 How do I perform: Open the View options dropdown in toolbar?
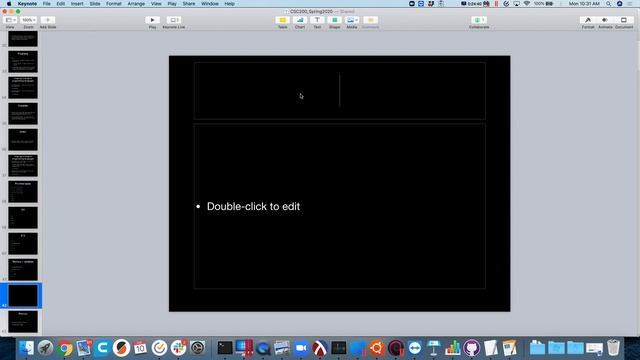pos(10,20)
